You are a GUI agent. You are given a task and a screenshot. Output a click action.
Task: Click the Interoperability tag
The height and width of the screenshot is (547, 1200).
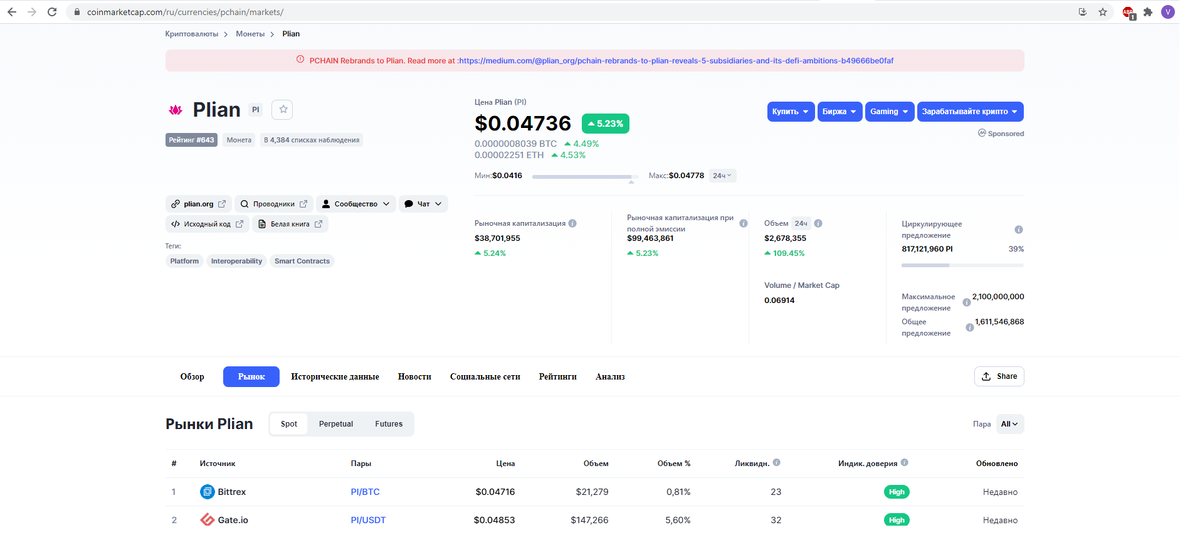point(236,261)
